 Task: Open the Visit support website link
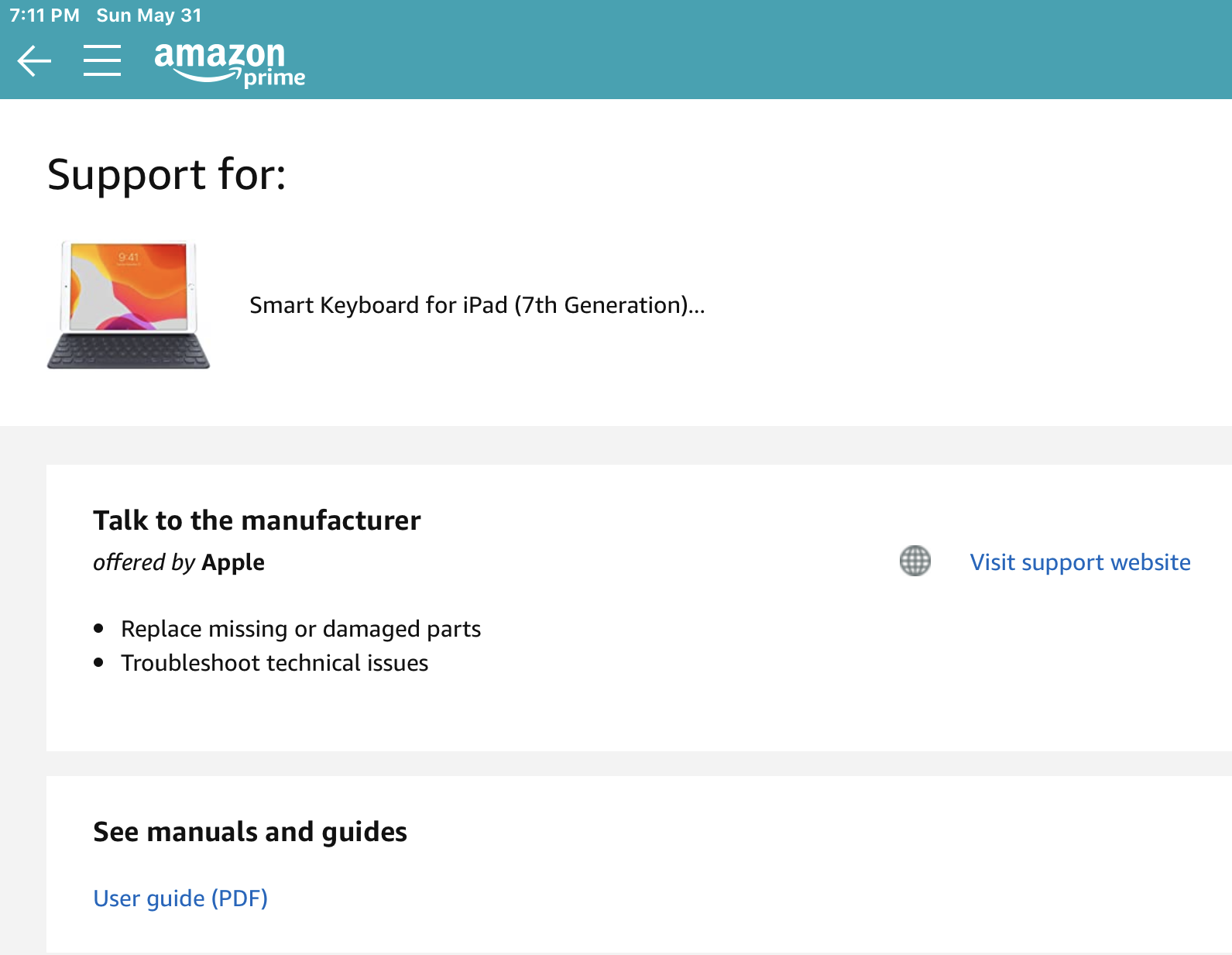1079,562
